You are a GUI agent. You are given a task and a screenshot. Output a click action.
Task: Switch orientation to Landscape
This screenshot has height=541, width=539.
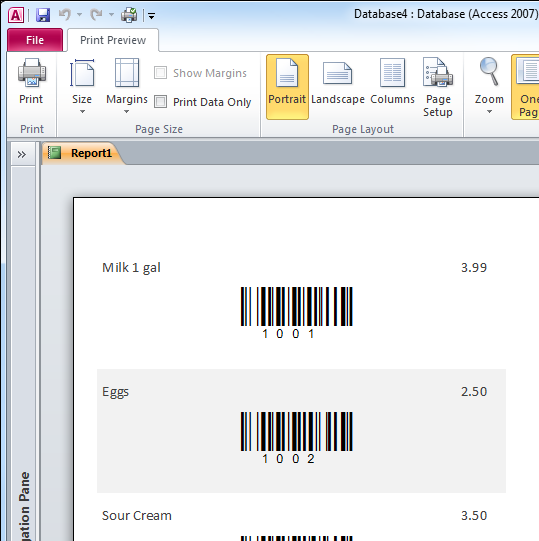point(337,86)
